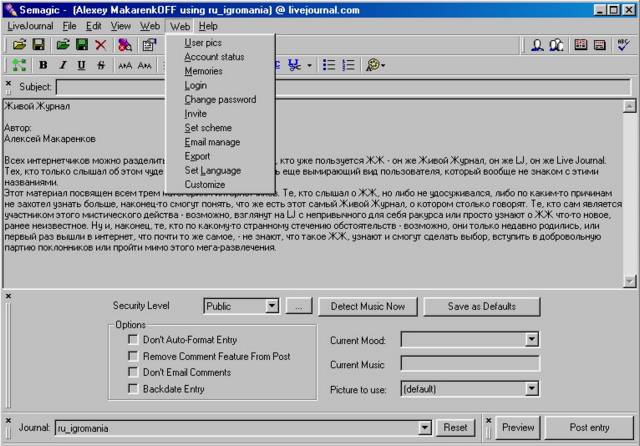Close the options panel with its x
640x446 pixels.
8,296
